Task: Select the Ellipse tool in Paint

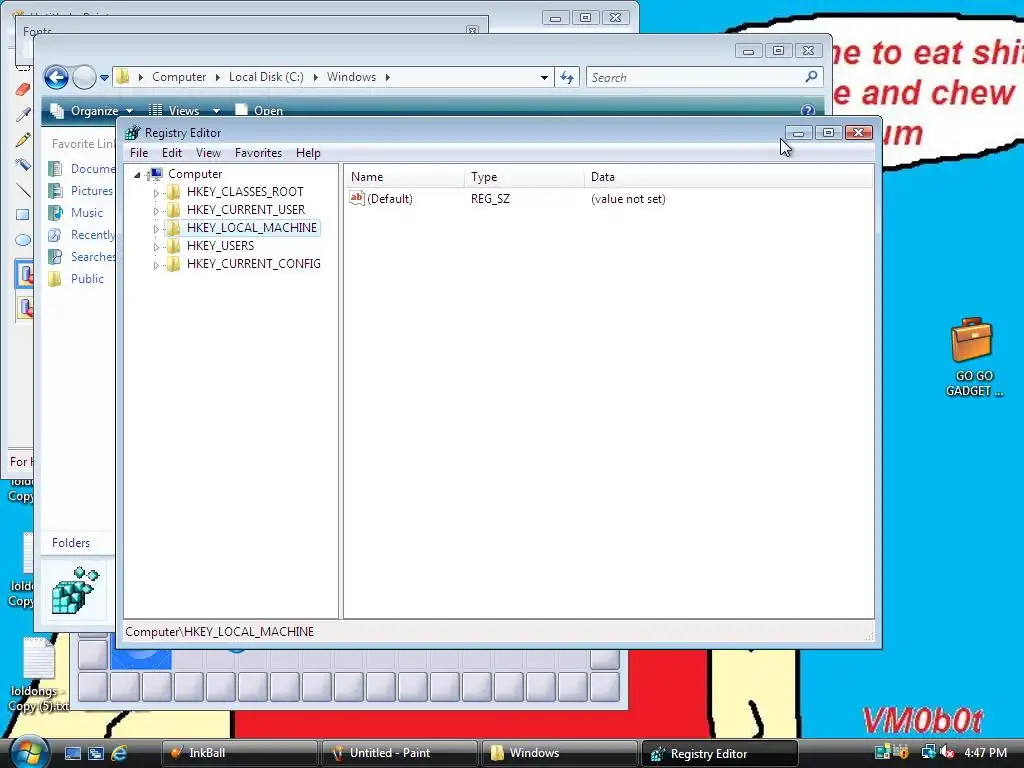Action: [x=23, y=239]
